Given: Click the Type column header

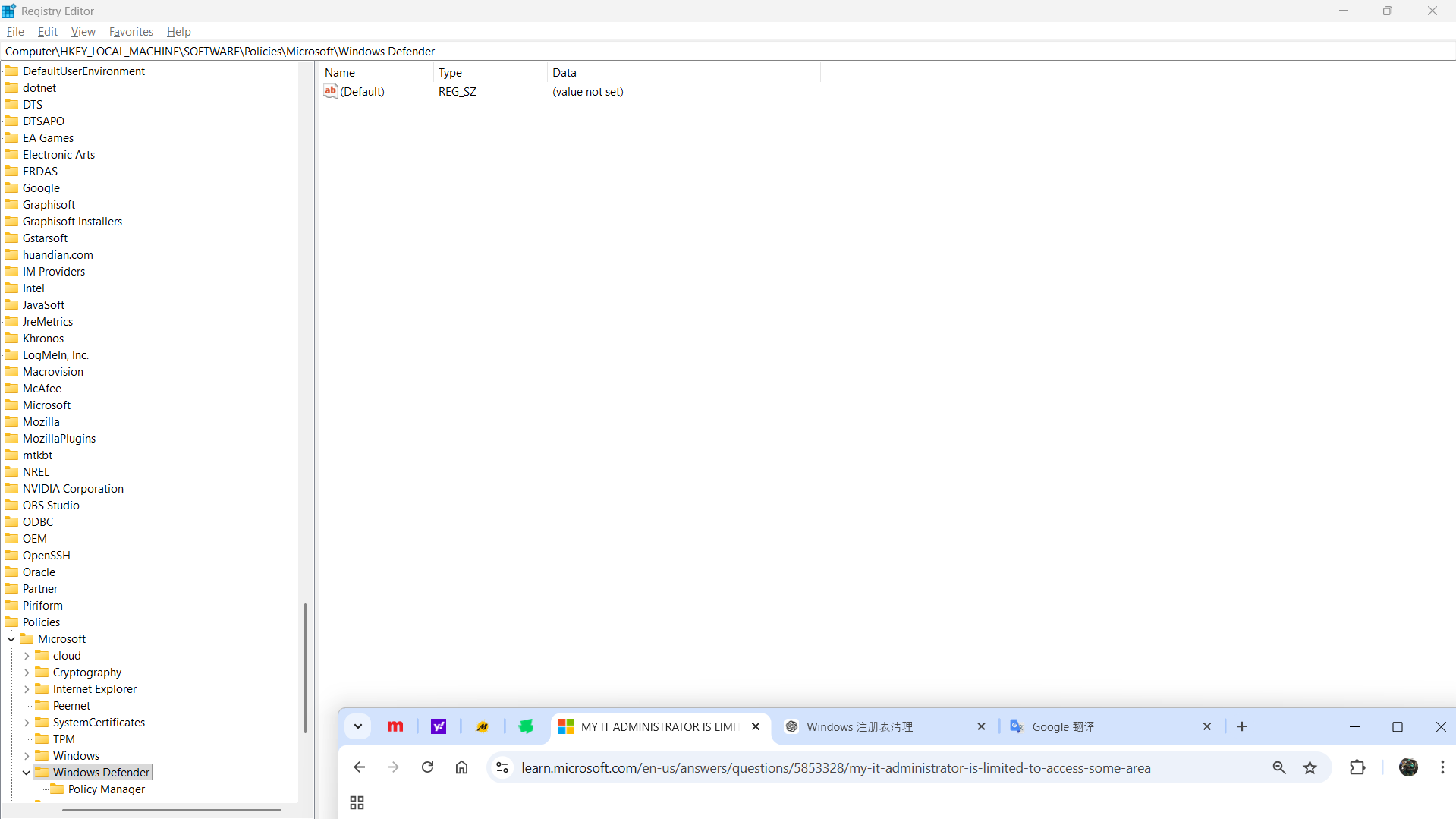Looking at the screenshot, I should (490, 73).
